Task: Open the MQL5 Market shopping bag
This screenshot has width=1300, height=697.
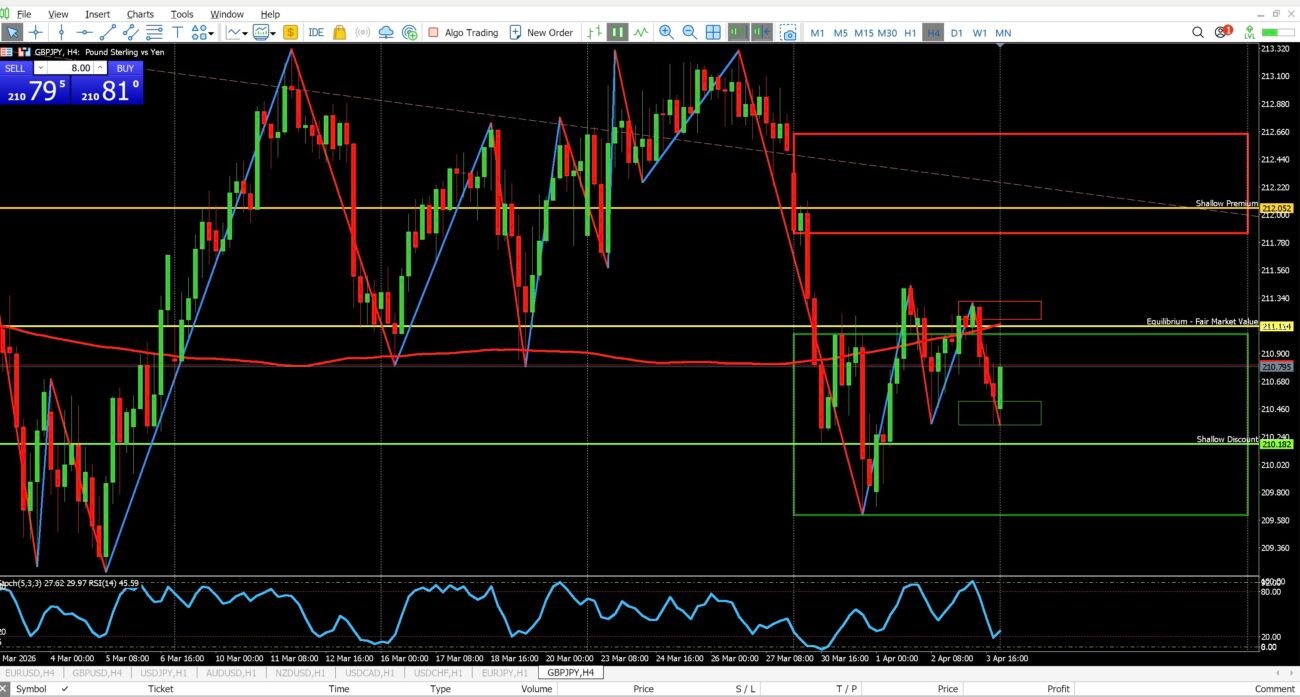Action: coord(339,33)
